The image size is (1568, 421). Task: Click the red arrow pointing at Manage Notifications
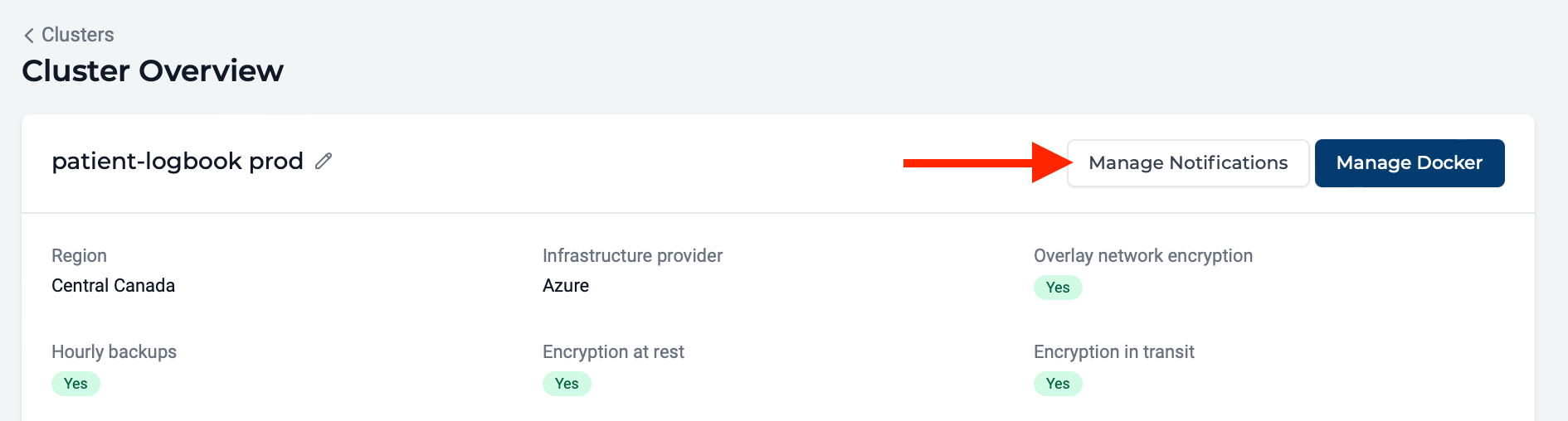[987, 163]
